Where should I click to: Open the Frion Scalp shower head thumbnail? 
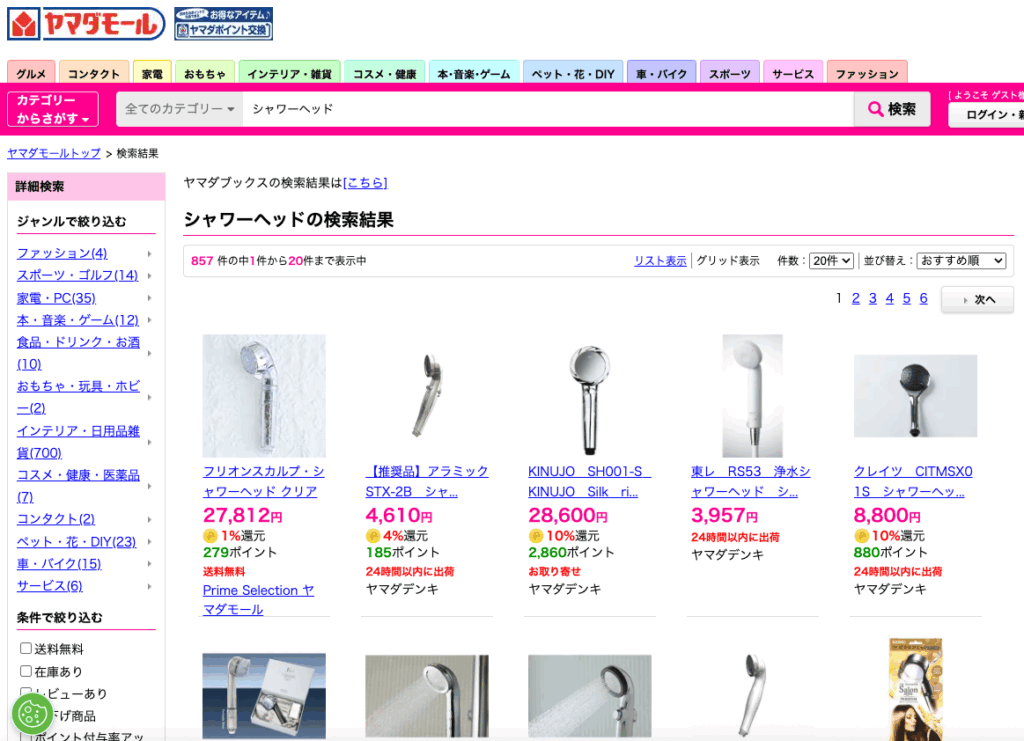tap(264, 396)
